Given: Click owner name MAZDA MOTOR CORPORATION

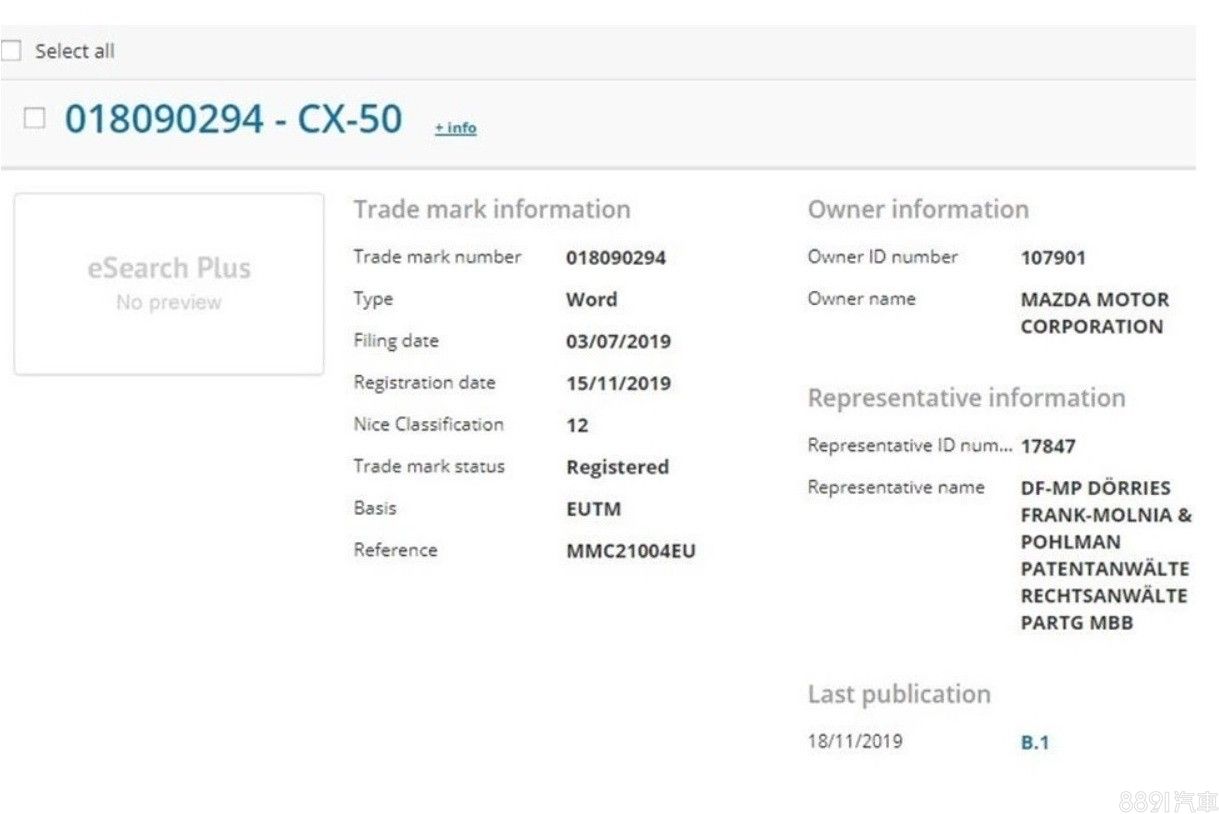Looking at the screenshot, I should [1094, 313].
